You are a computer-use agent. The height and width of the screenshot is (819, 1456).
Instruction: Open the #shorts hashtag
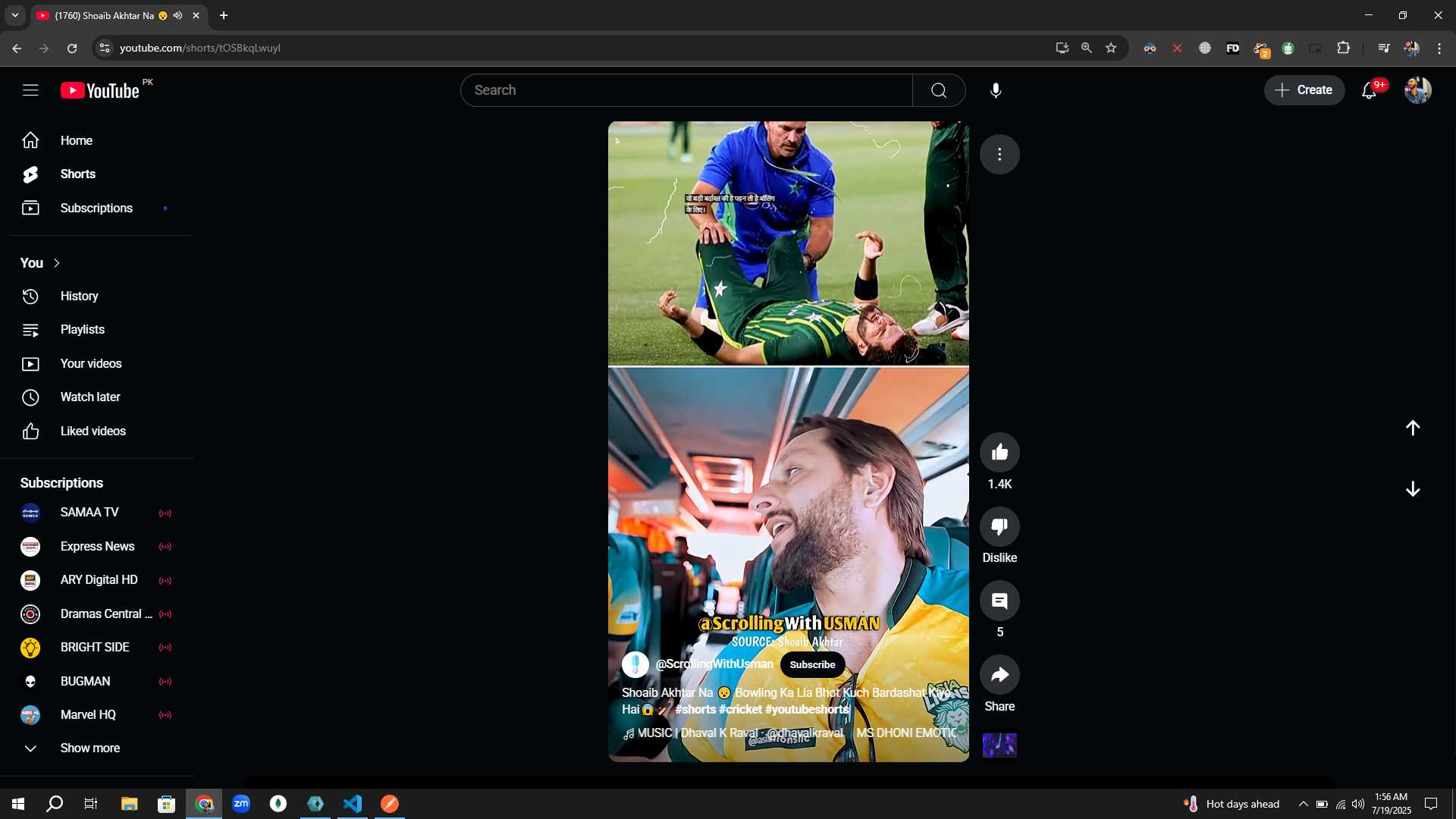tap(695, 710)
